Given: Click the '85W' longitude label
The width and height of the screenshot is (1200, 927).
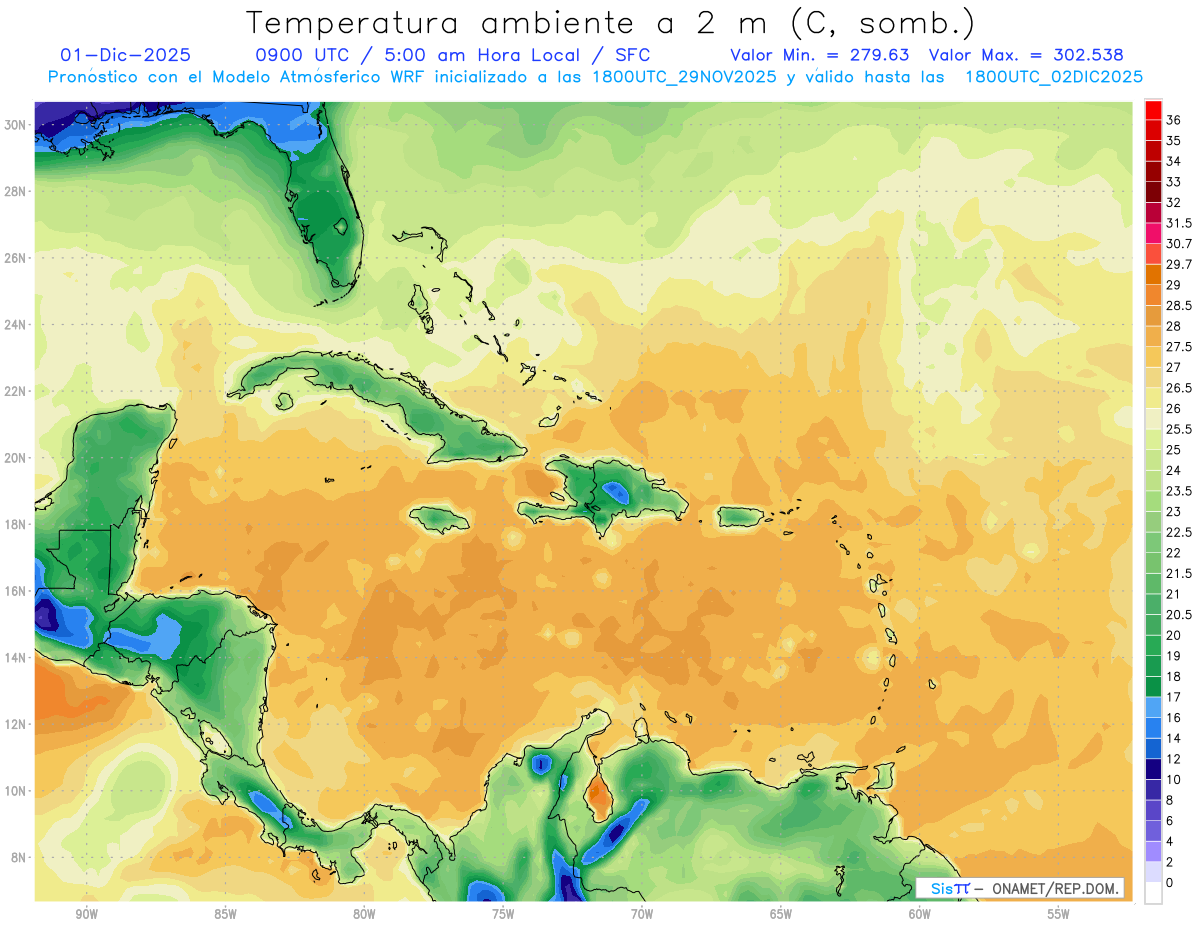Looking at the screenshot, I should tap(225, 914).
